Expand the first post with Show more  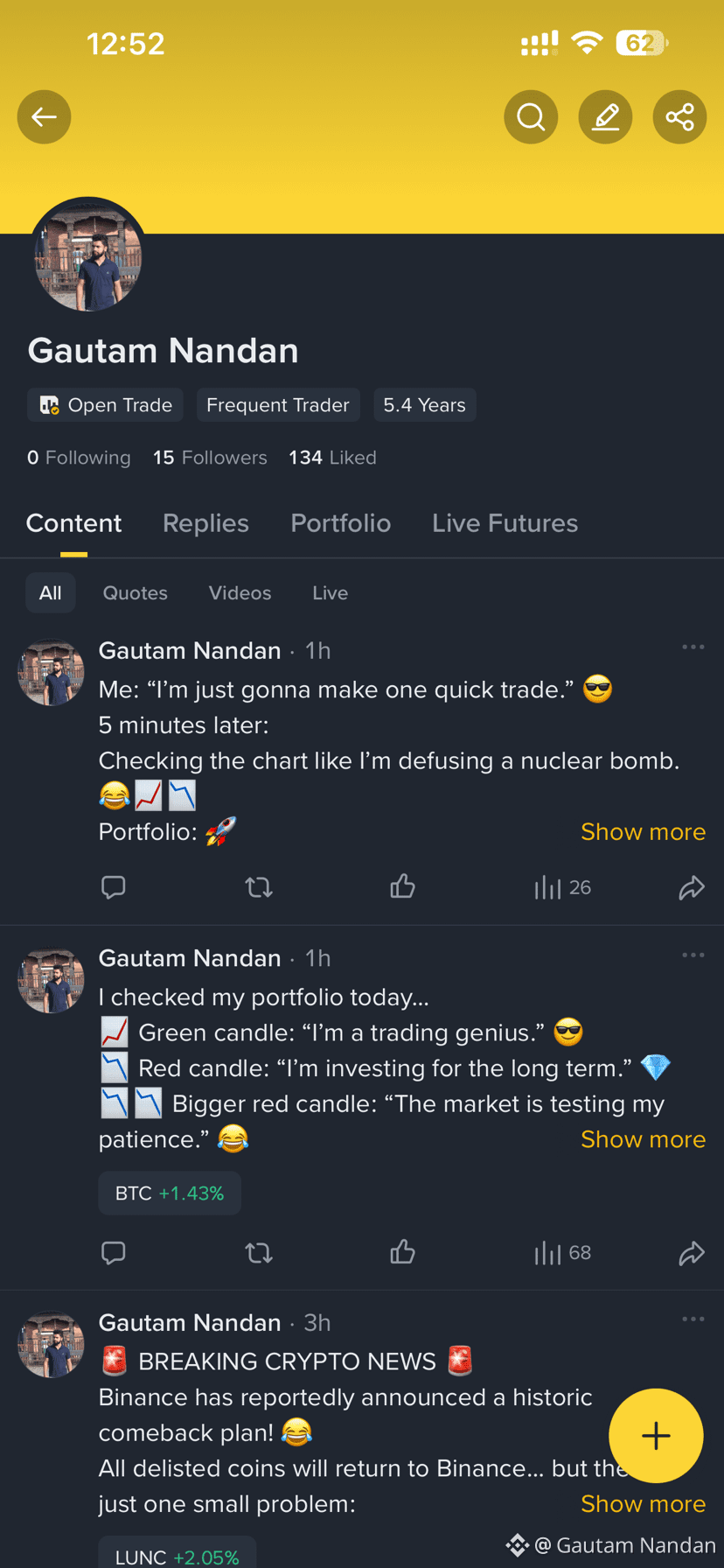coord(643,831)
